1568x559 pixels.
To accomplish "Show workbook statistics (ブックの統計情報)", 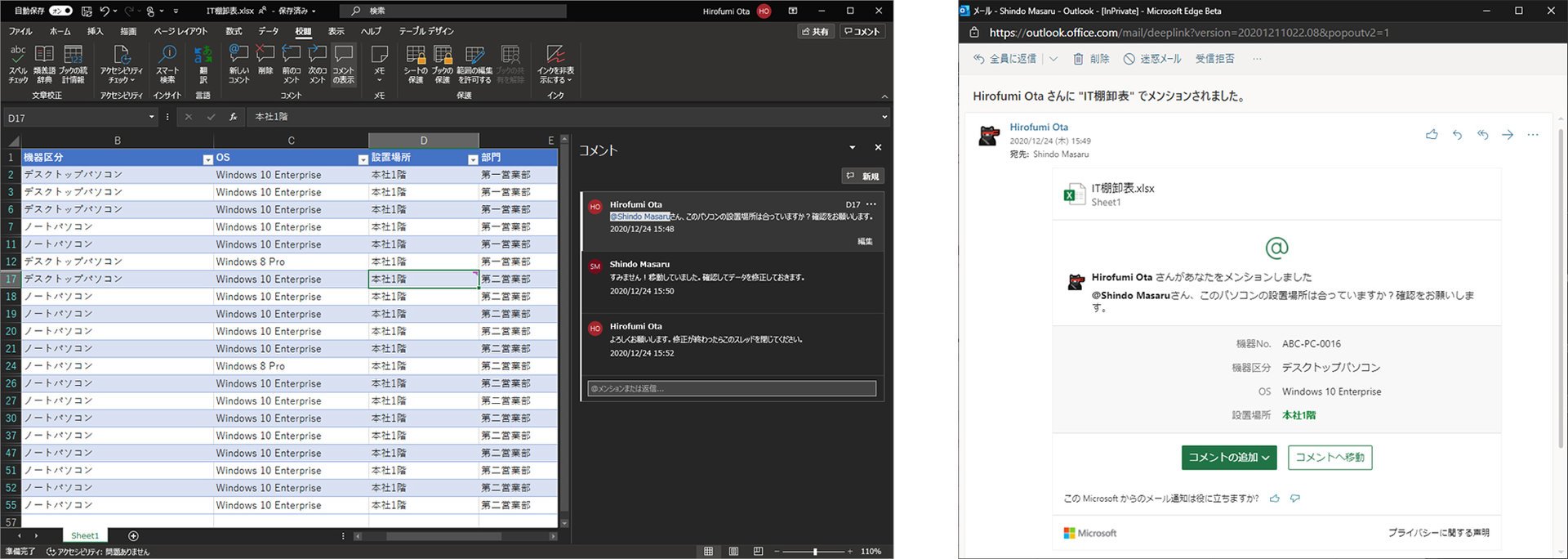I will click(73, 65).
